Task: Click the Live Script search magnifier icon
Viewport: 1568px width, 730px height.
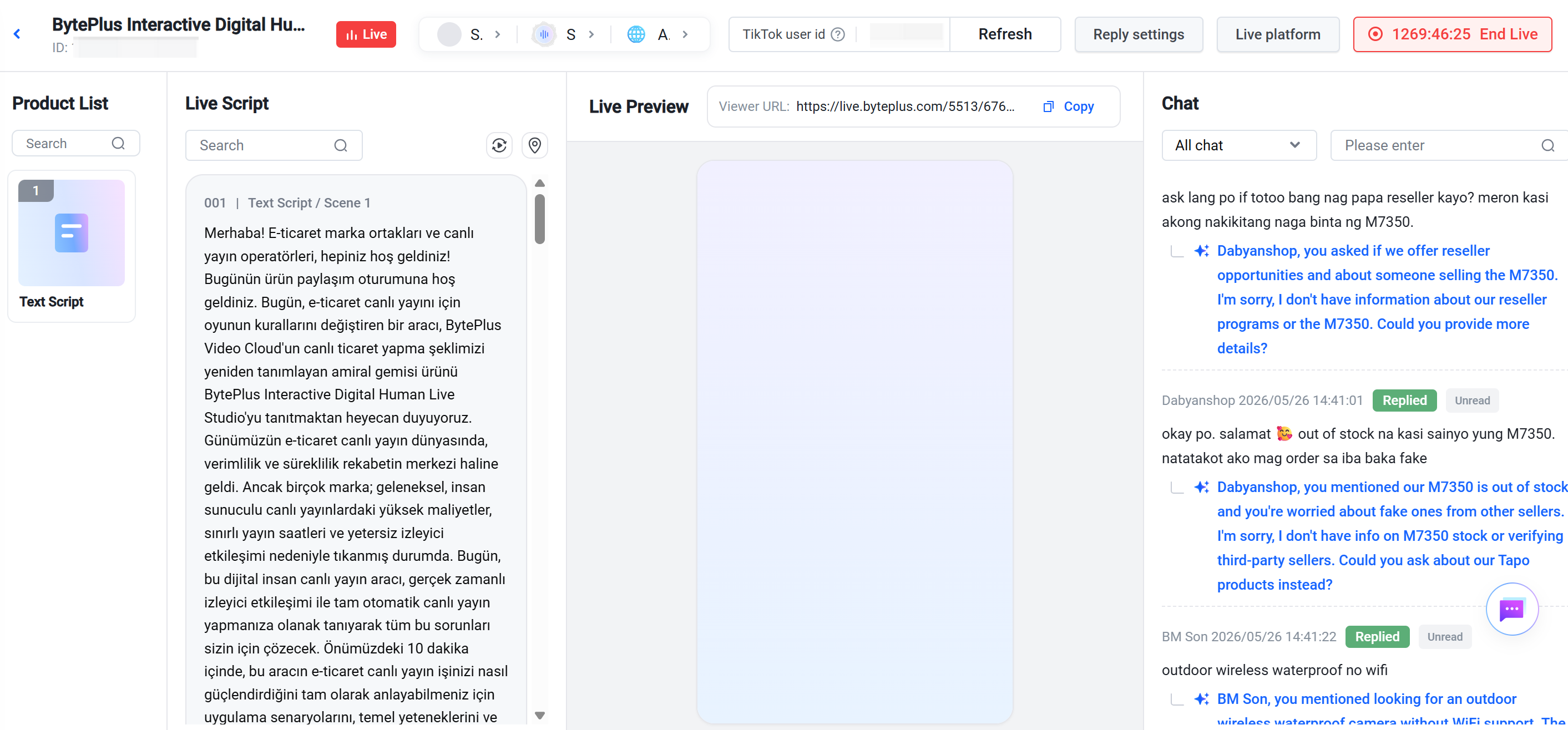Action: pos(340,145)
